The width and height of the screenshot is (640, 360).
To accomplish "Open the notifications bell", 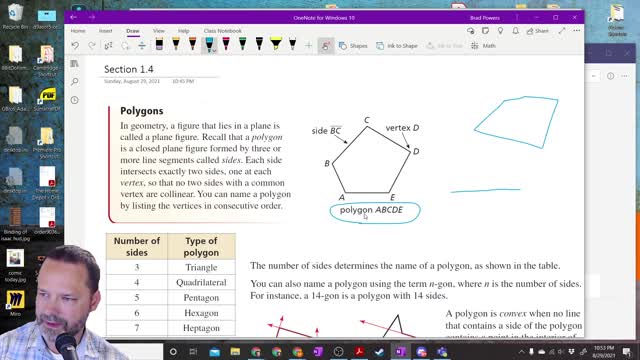I will (x=516, y=31).
